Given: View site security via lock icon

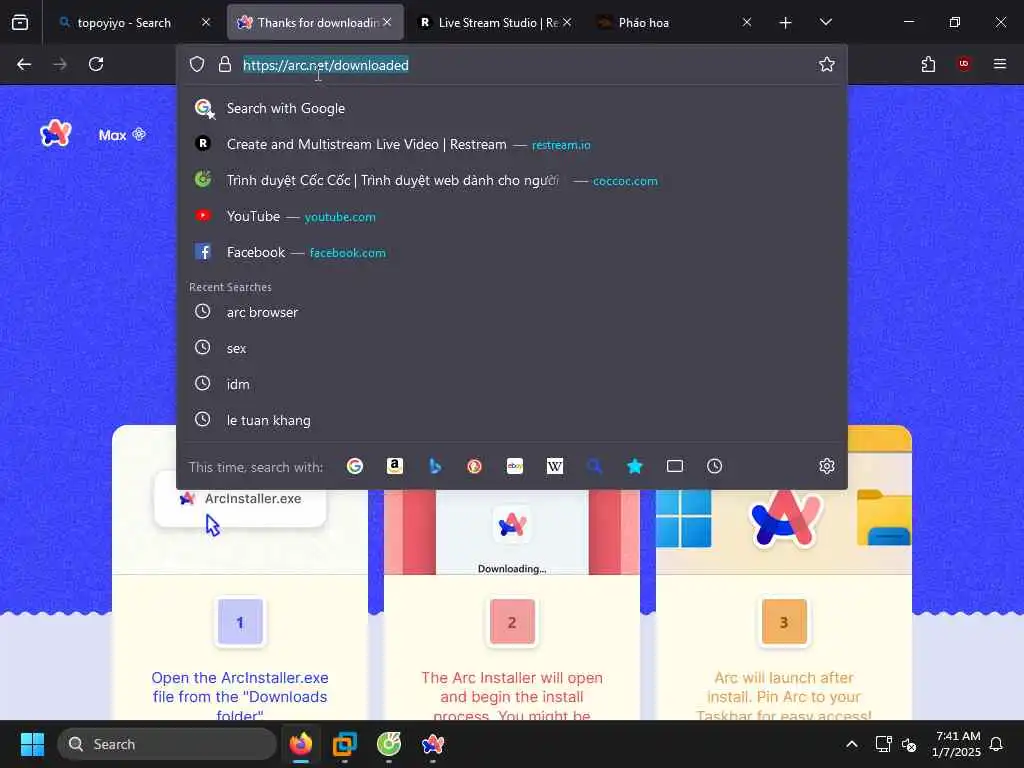Looking at the screenshot, I should click(225, 64).
